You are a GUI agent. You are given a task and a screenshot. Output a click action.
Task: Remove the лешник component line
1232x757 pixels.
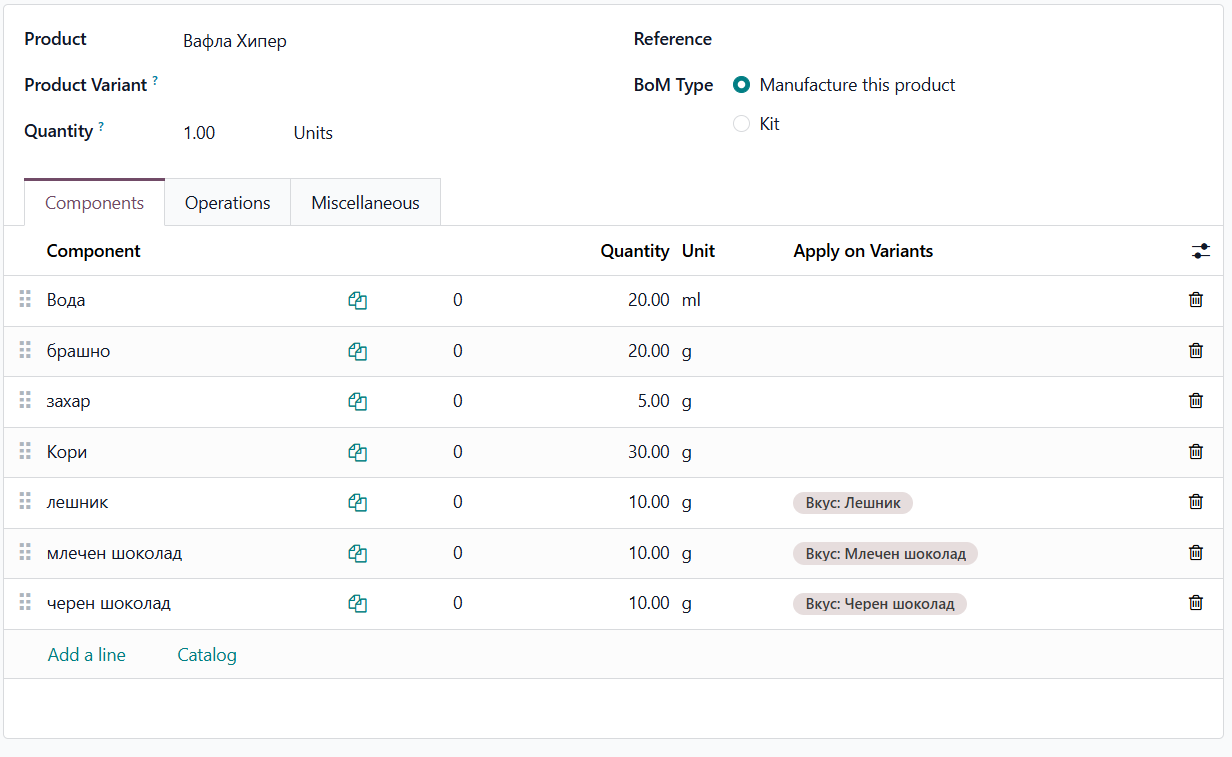(1195, 502)
